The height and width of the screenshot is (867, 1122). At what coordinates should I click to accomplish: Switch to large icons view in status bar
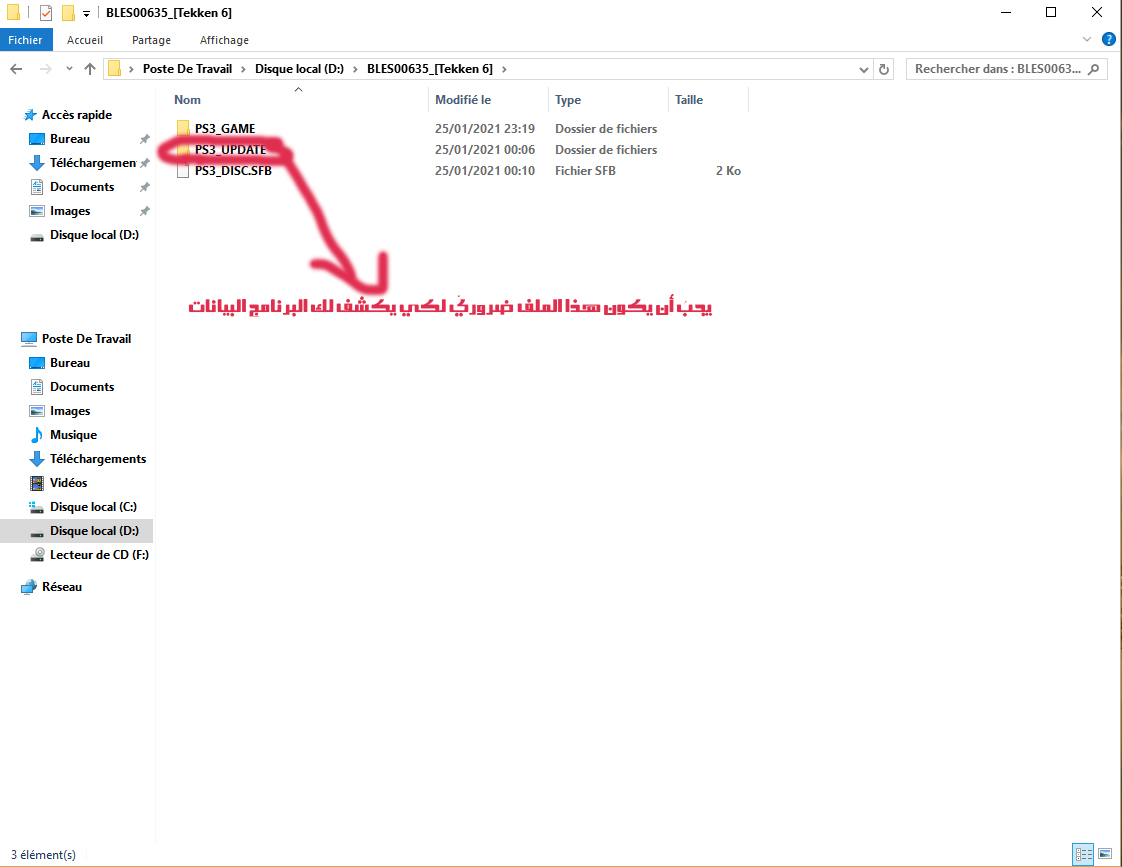pyautogui.click(x=1105, y=854)
